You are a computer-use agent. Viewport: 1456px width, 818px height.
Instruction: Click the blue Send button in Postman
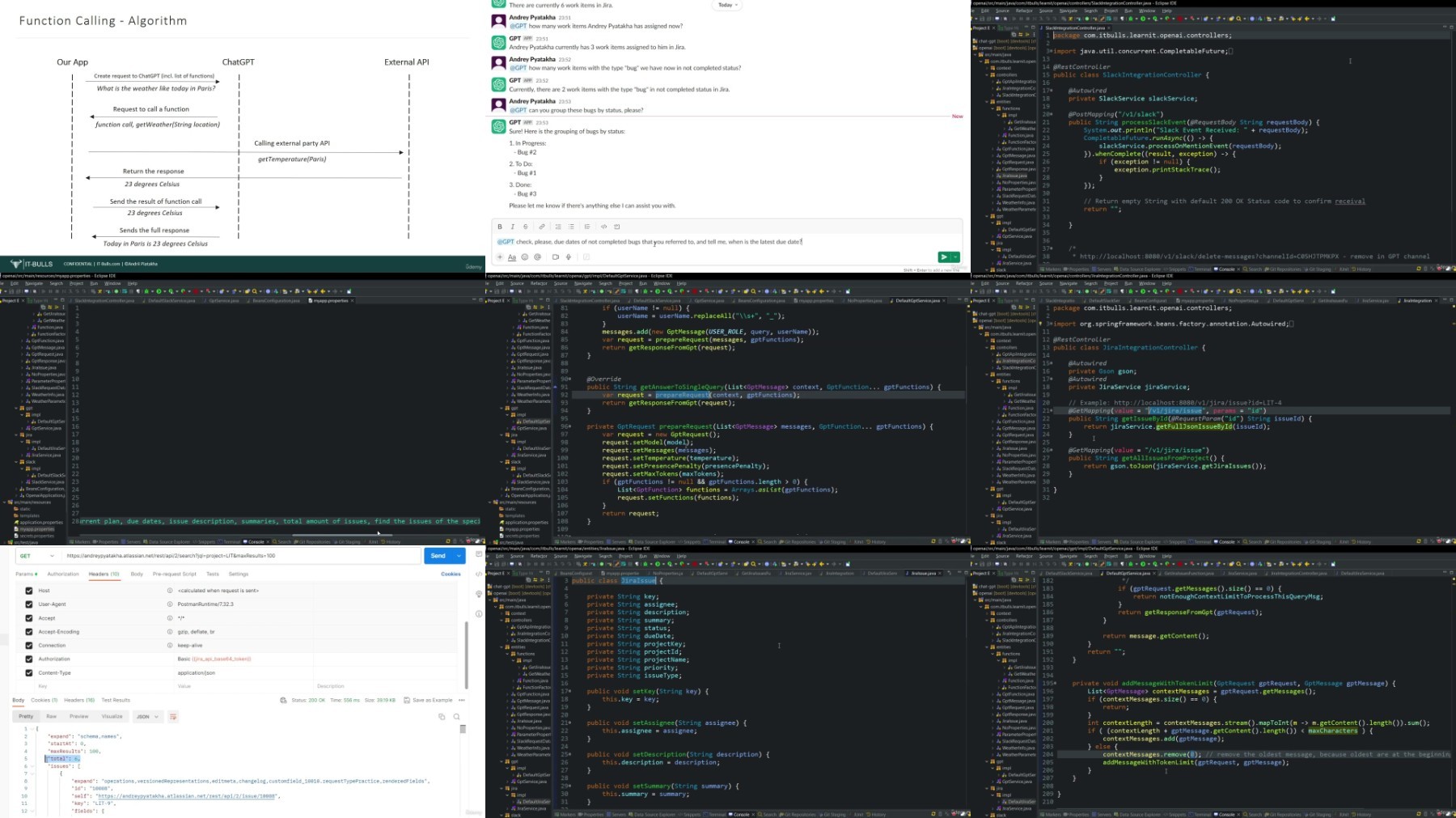(438, 556)
